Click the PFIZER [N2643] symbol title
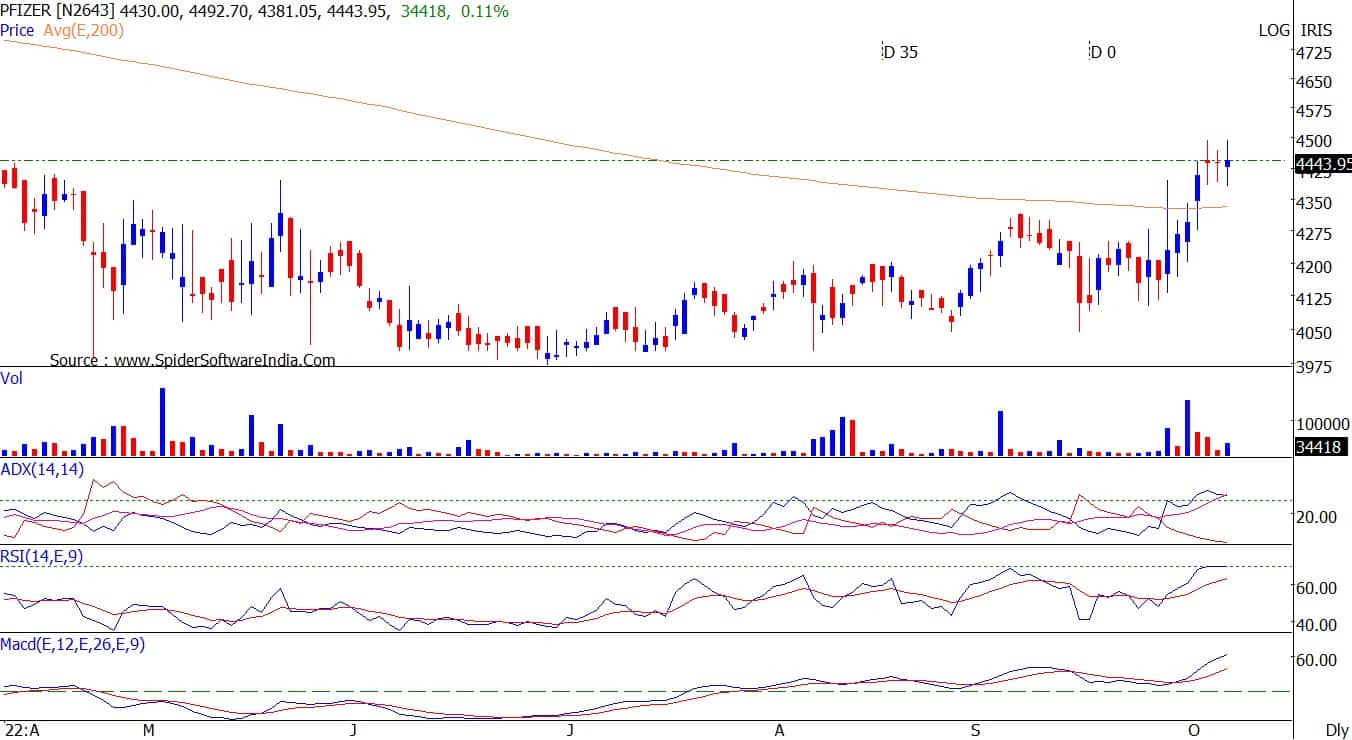This screenshot has width=1352, height=740. [59, 11]
